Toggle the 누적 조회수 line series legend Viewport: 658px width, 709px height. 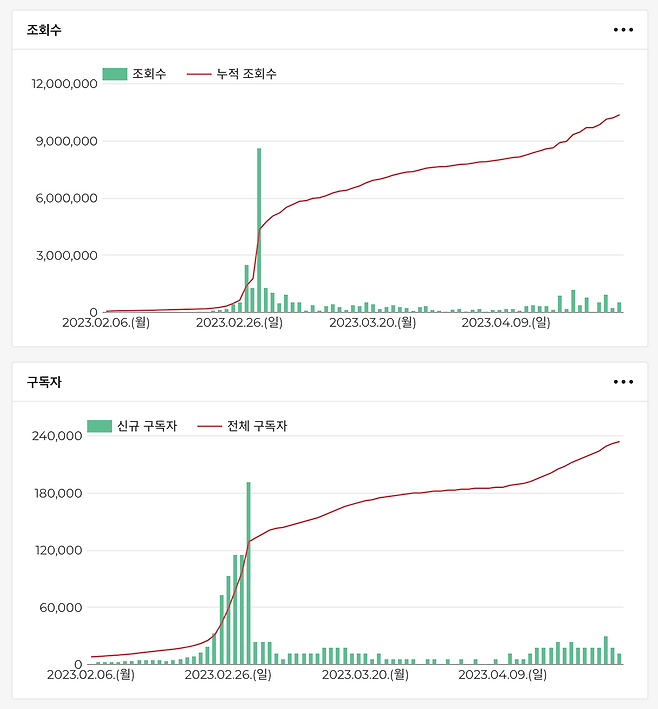point(233,74)
